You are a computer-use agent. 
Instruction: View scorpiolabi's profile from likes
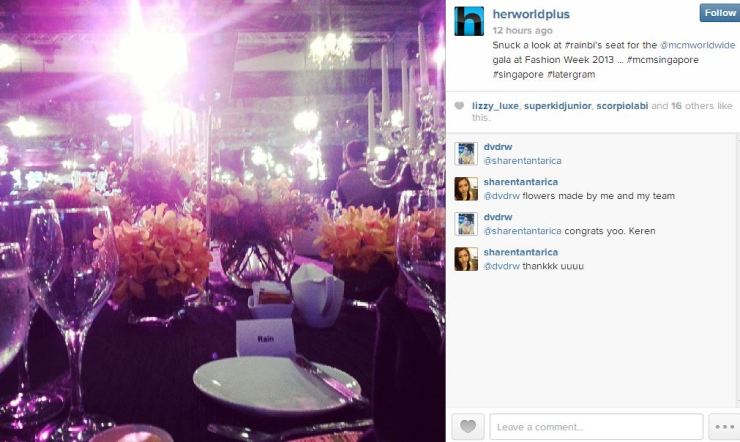coord(622,106)
